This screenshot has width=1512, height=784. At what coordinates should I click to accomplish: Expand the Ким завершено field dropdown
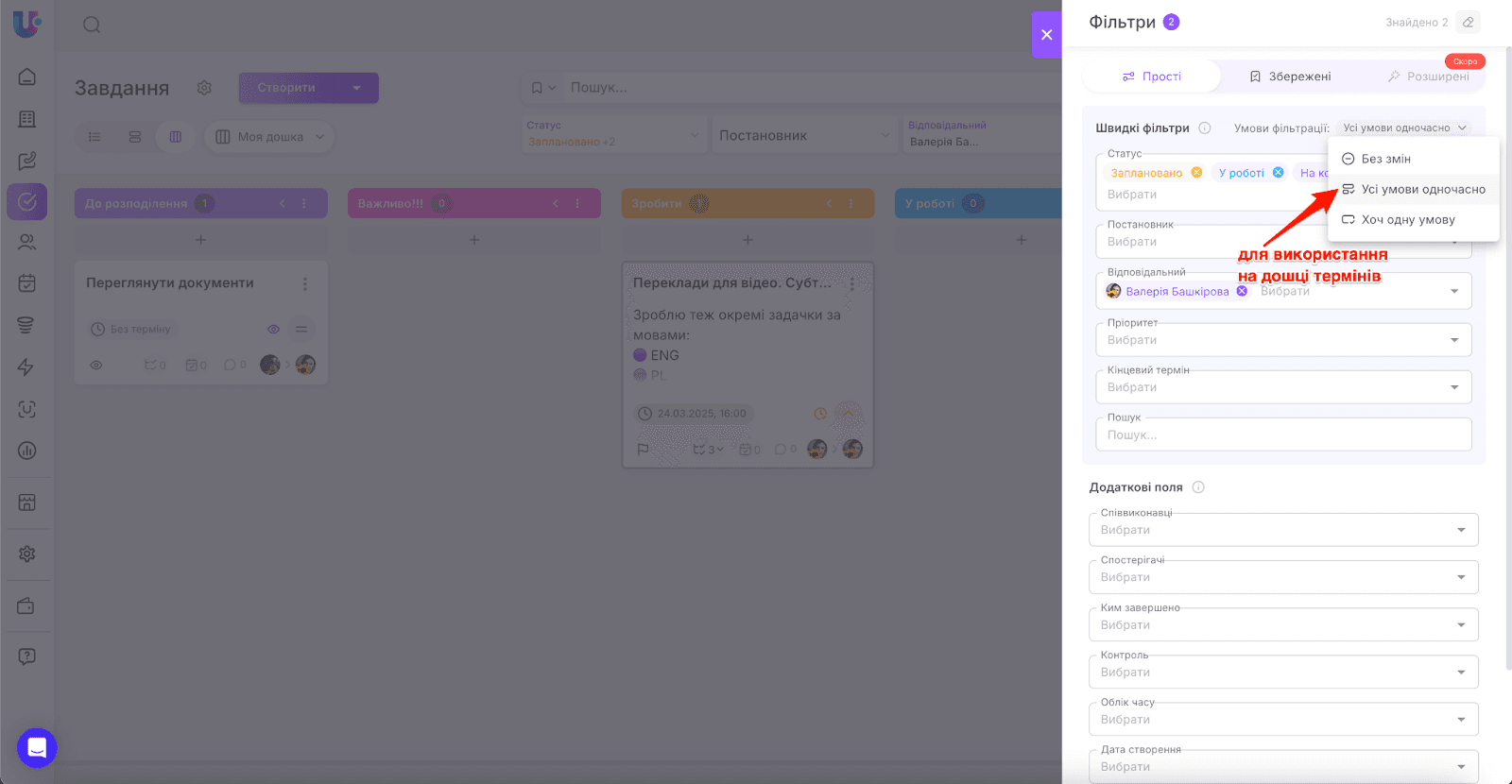pos(1461,624)
